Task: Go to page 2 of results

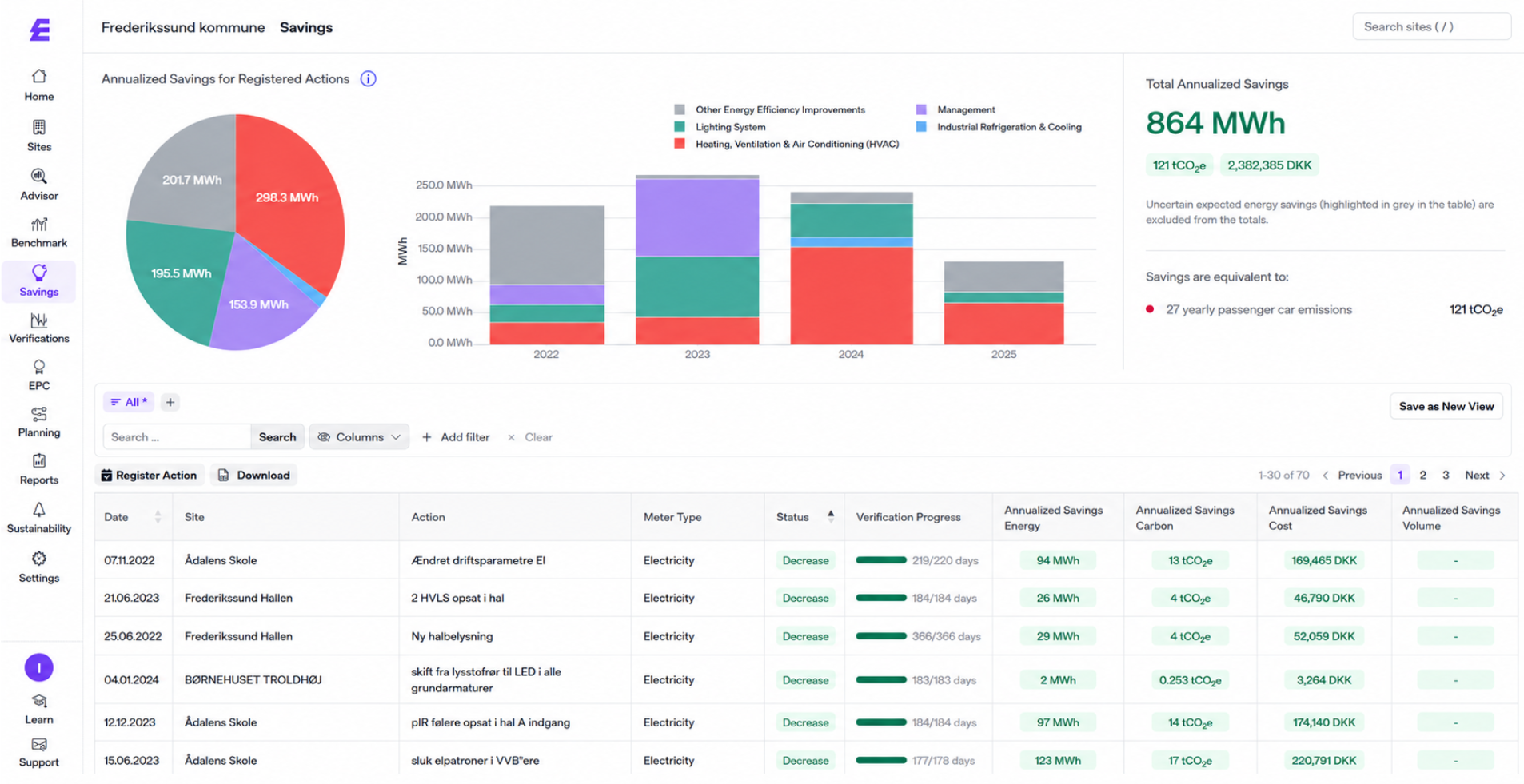Action: coord(1423,476)
